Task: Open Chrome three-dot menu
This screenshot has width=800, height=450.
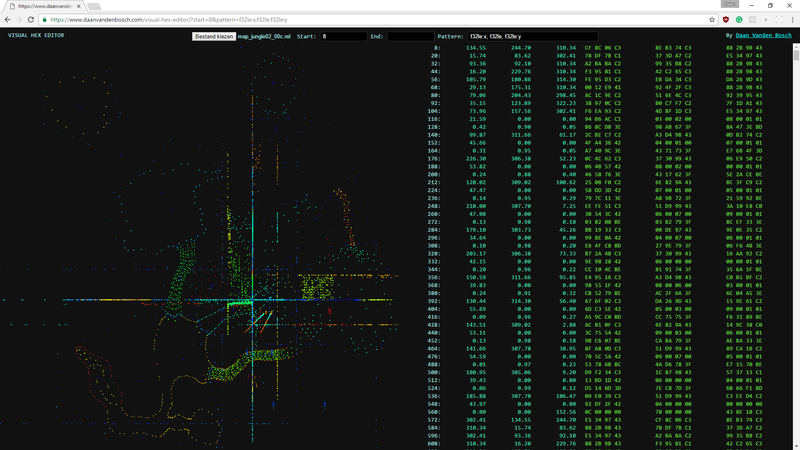Action: click(x=793, y=19)
